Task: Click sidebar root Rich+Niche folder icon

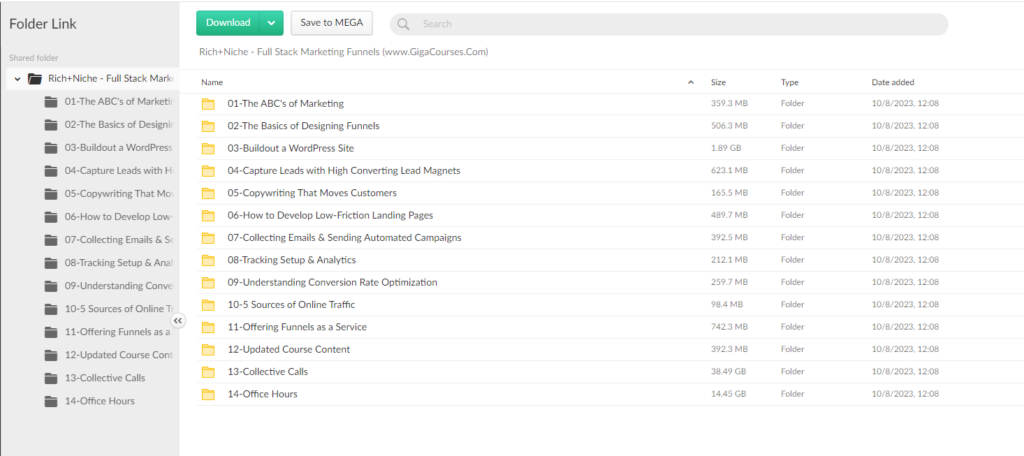Action: tap(35, 79)
